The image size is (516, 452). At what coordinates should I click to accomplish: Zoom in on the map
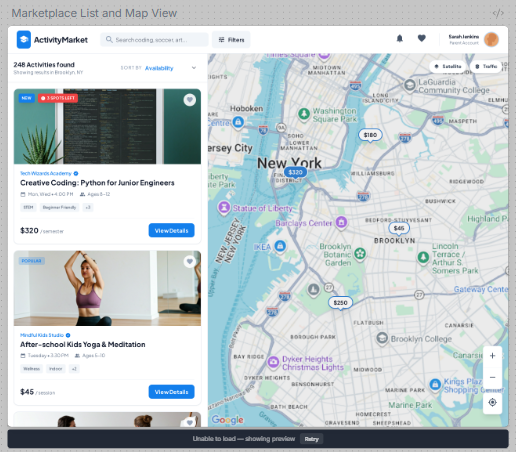[x=492, y=356]
